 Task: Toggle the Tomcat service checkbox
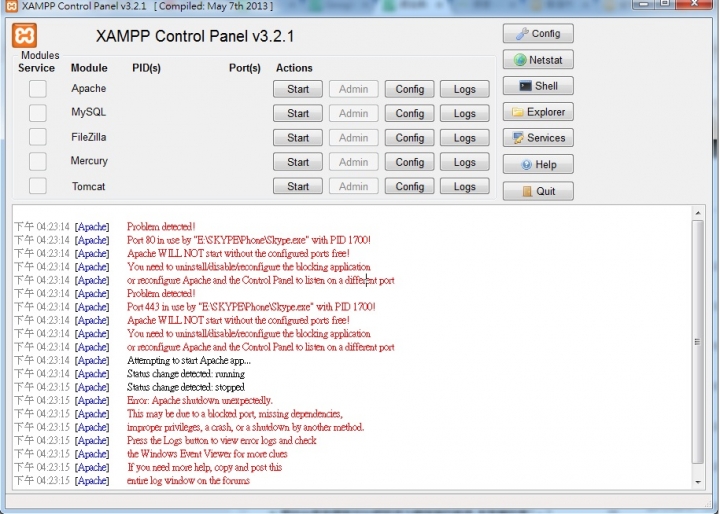(x=38, y=186)
